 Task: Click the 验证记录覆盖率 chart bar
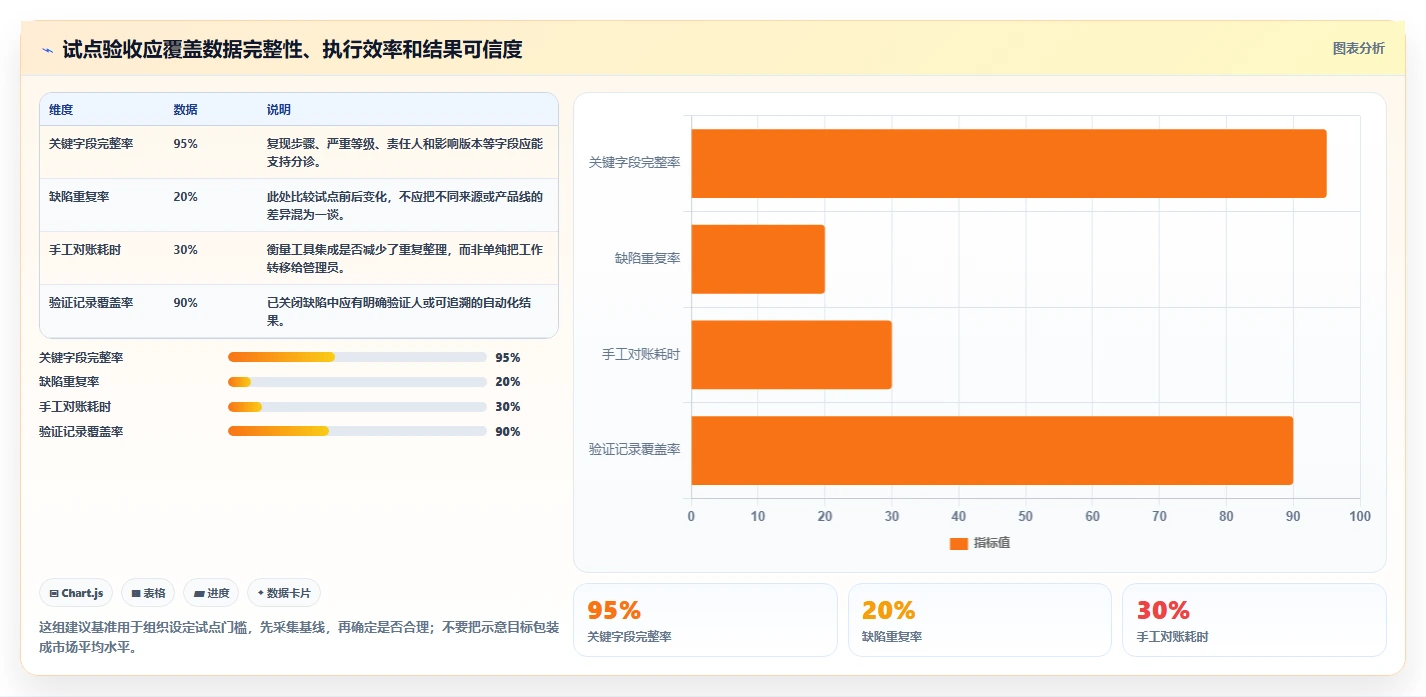click(x=992, y=450)
